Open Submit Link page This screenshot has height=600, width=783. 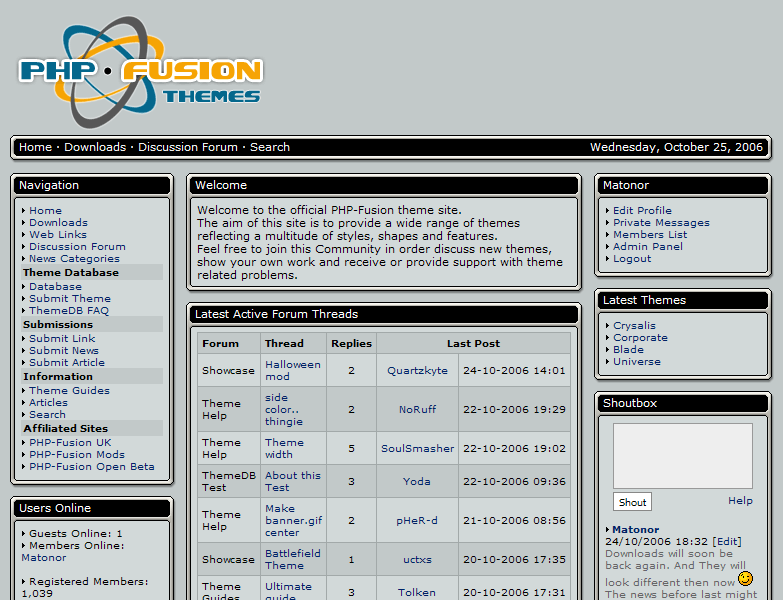(62, 338)
